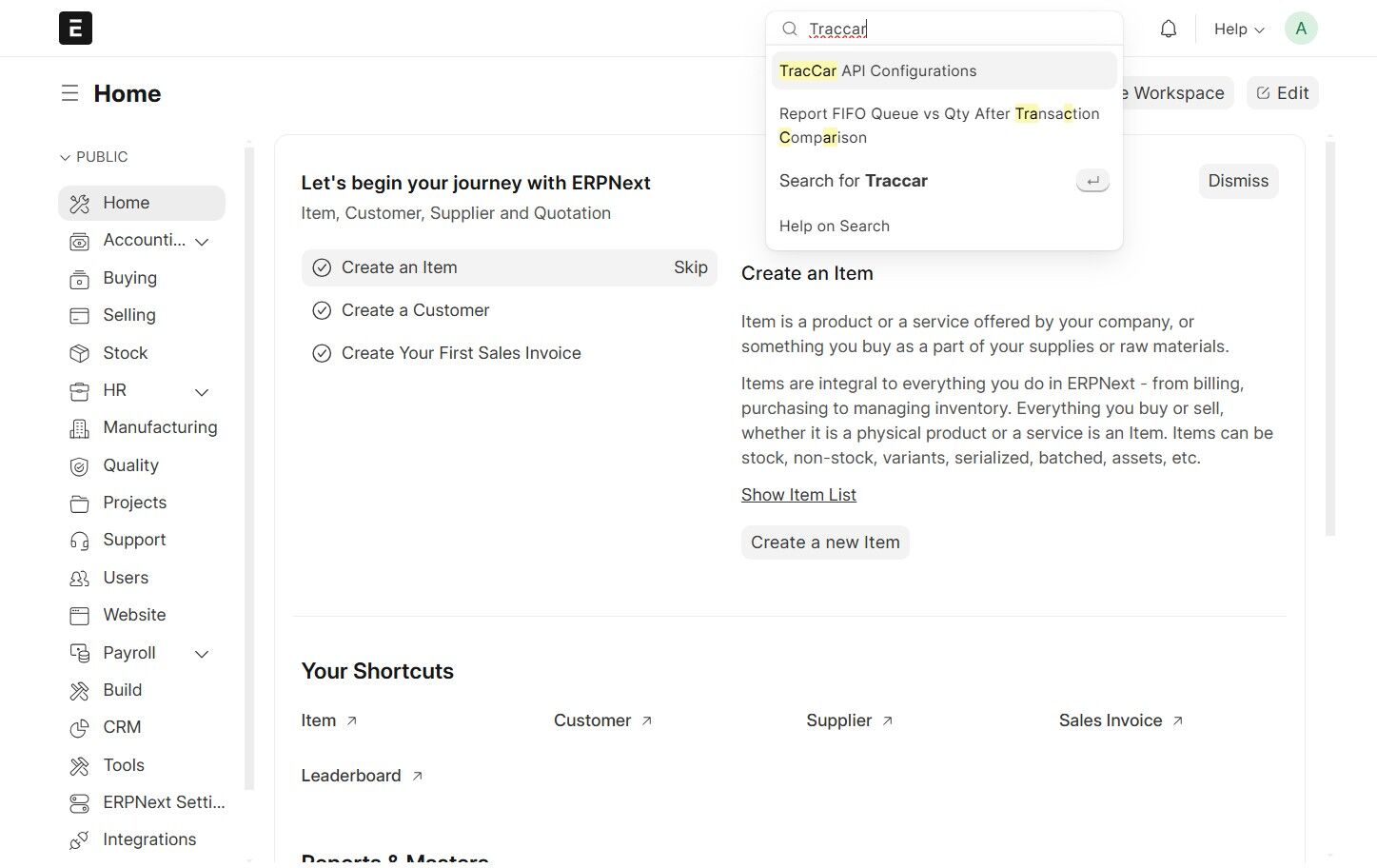Open the Manufacturing workspace icon
The width and height of the screenshot is (1377, 868).
(x=79, y=428)
